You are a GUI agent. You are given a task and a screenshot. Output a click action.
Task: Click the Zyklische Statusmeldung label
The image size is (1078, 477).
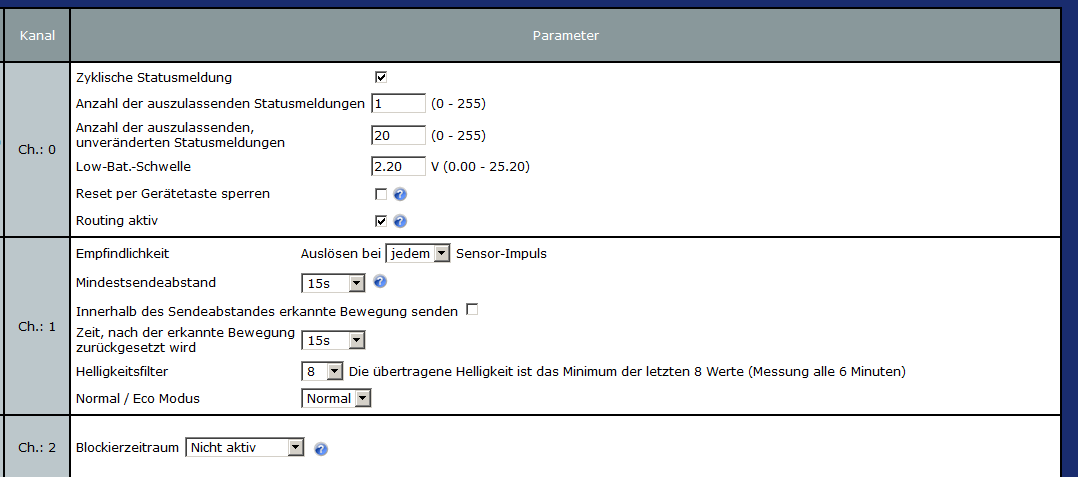(154, 78)
